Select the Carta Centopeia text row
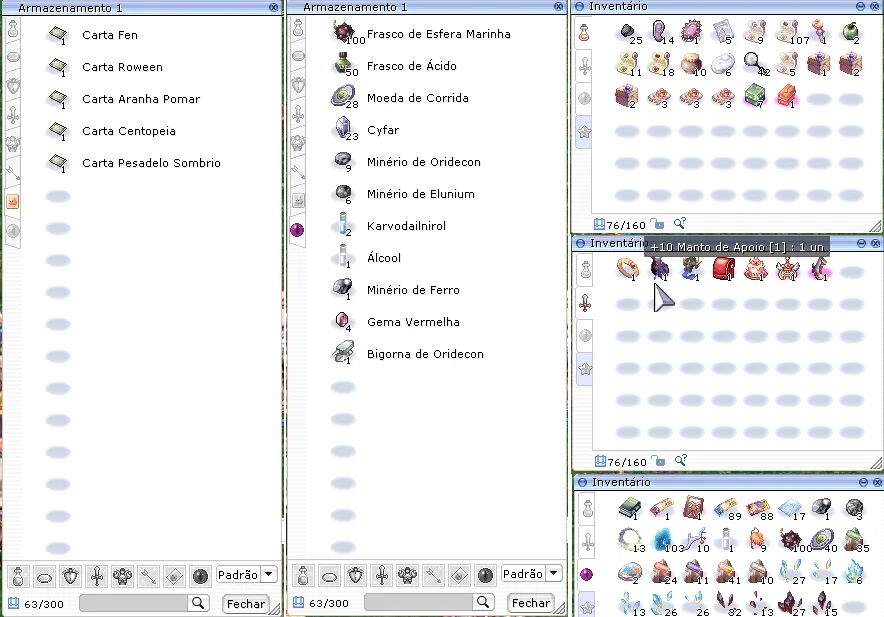This screenshot has height=617, width=884. [129, 131]
